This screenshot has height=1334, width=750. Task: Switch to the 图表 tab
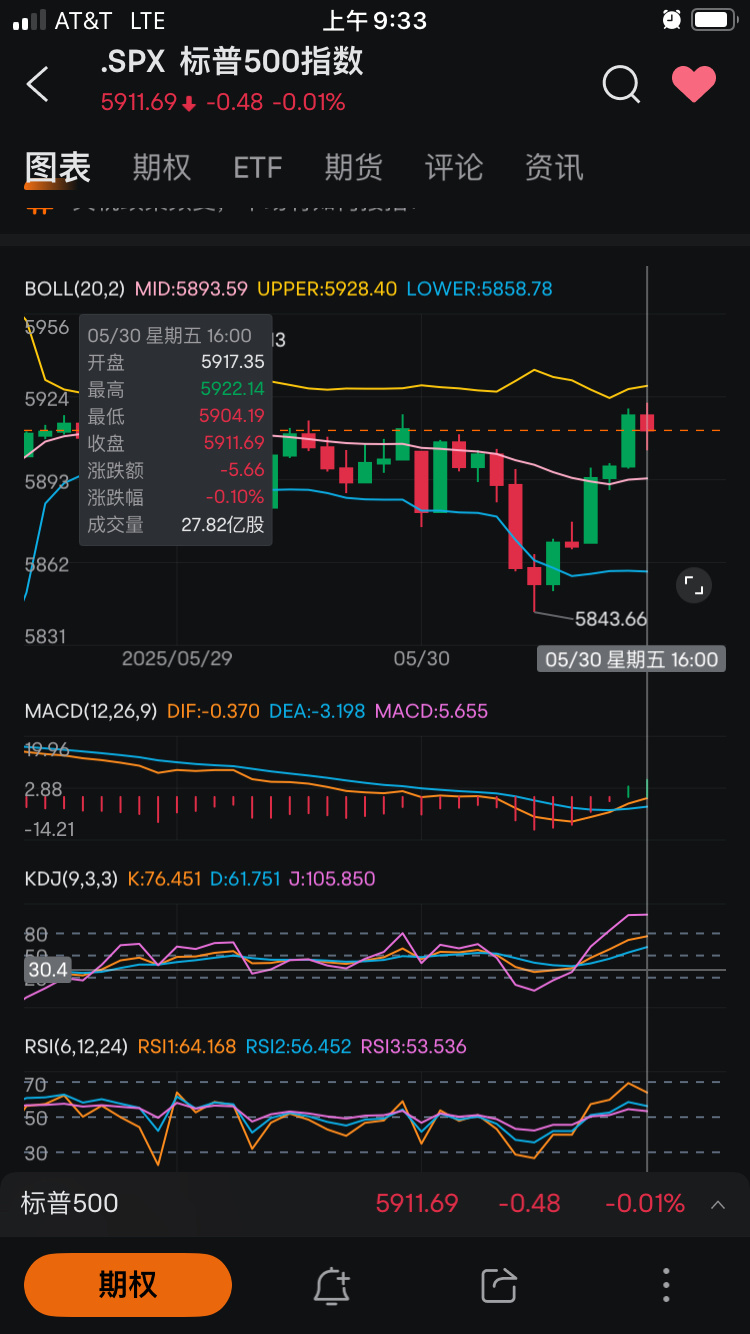point(58,167)
